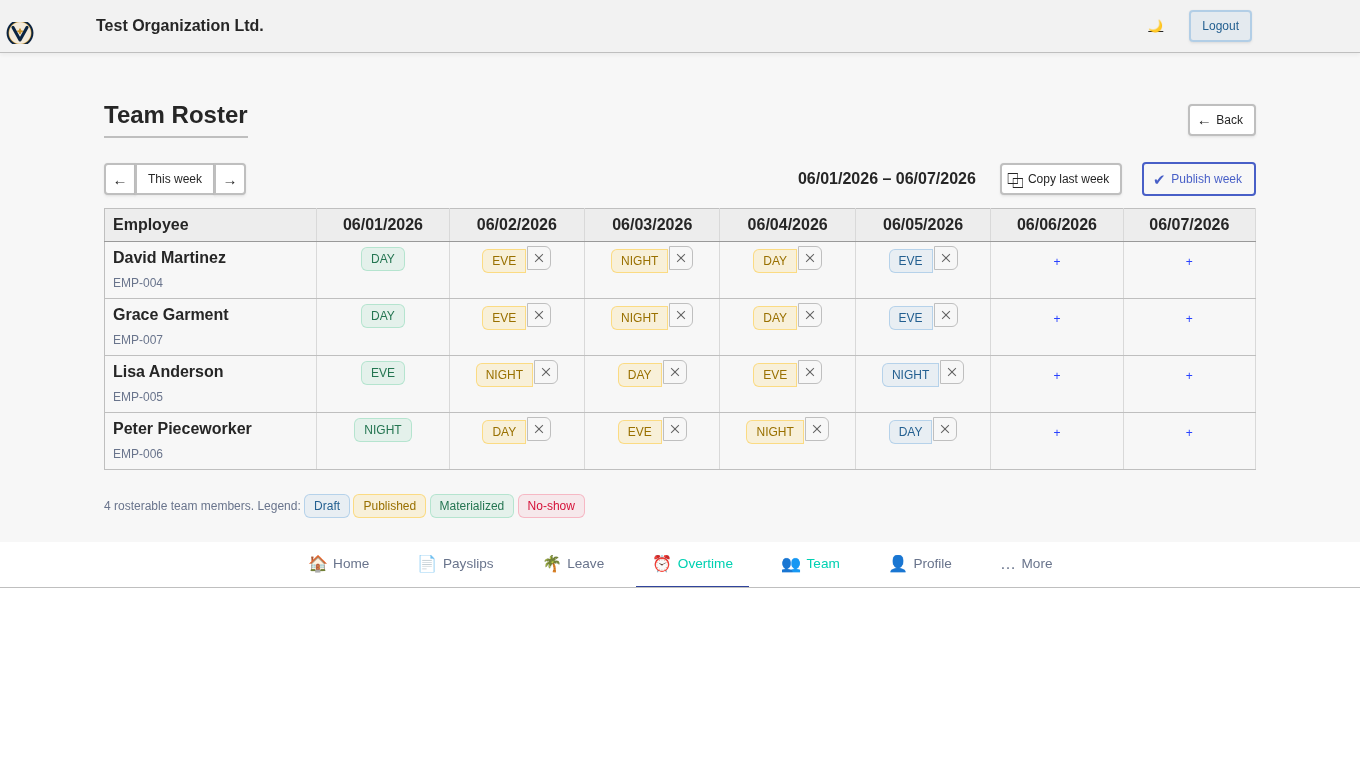Click David Martinez employee name
1360x768 pixels.
169,258
